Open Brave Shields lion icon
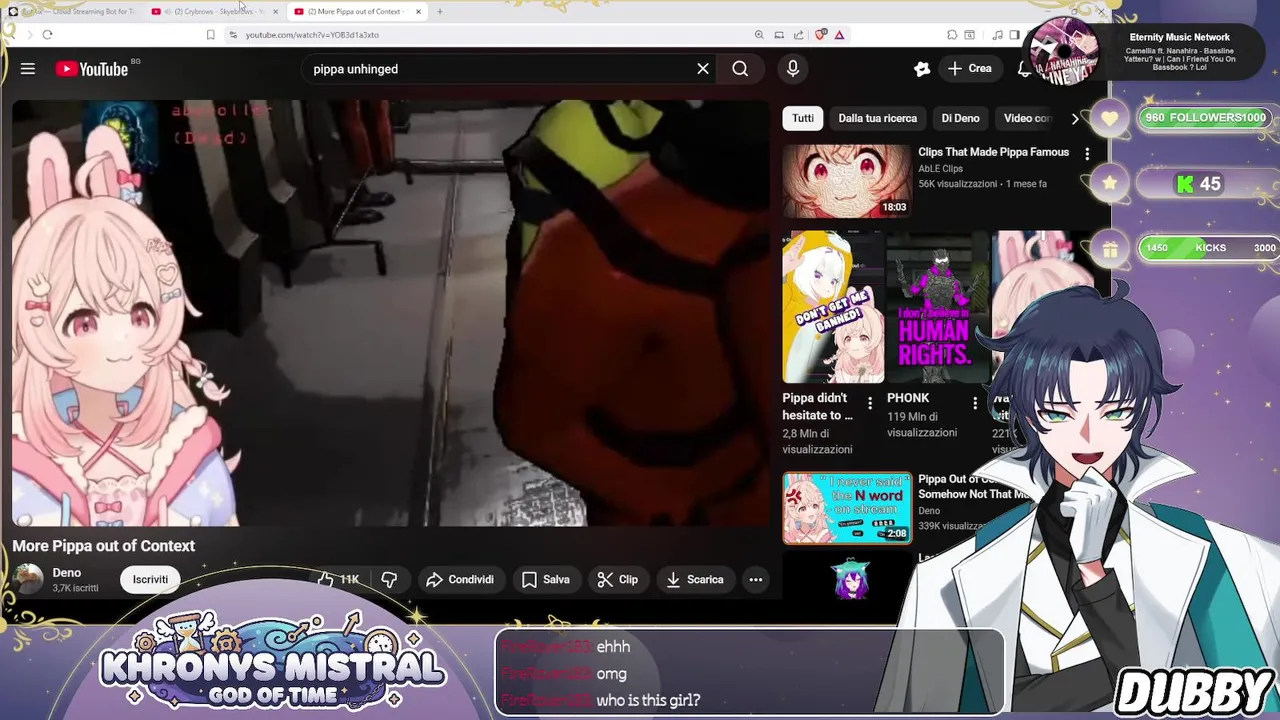Viewport: 1280px width, 720px height. click(x=821, y=35)
